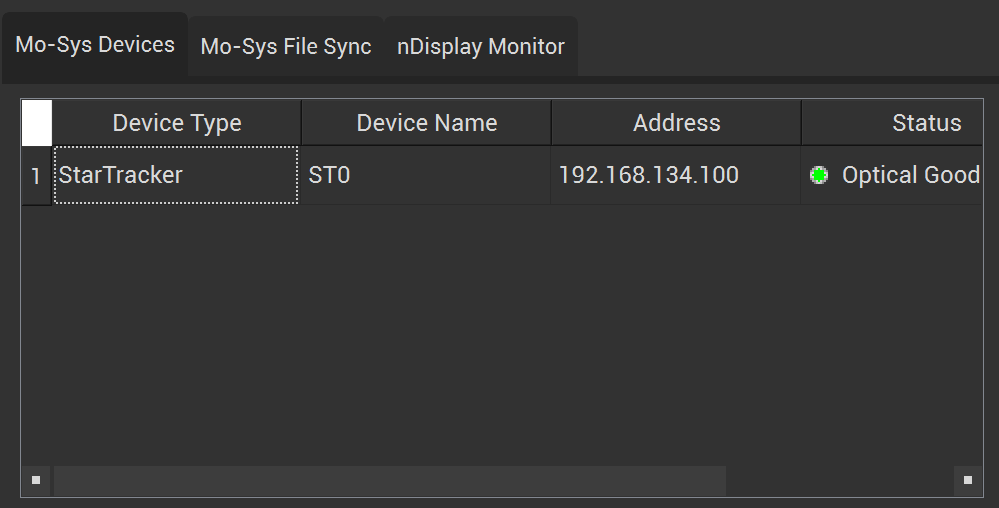This screenshot has height=508, width=999.
Task: Click the scrollbar left arrow button
Action: point(36,480)
